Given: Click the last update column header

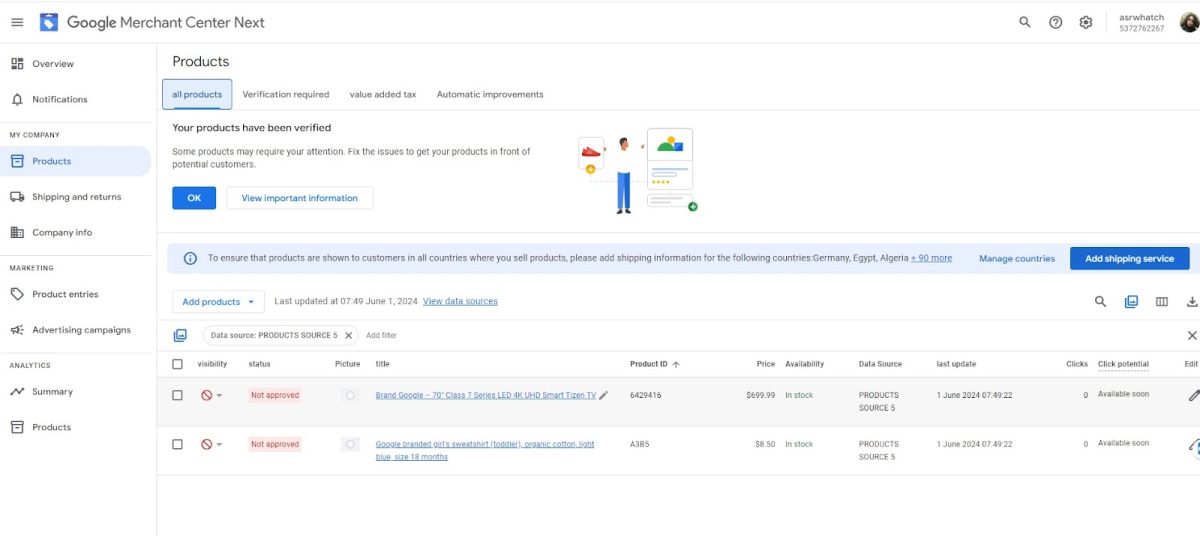Looking at the screenshot, I should [956, 364].
